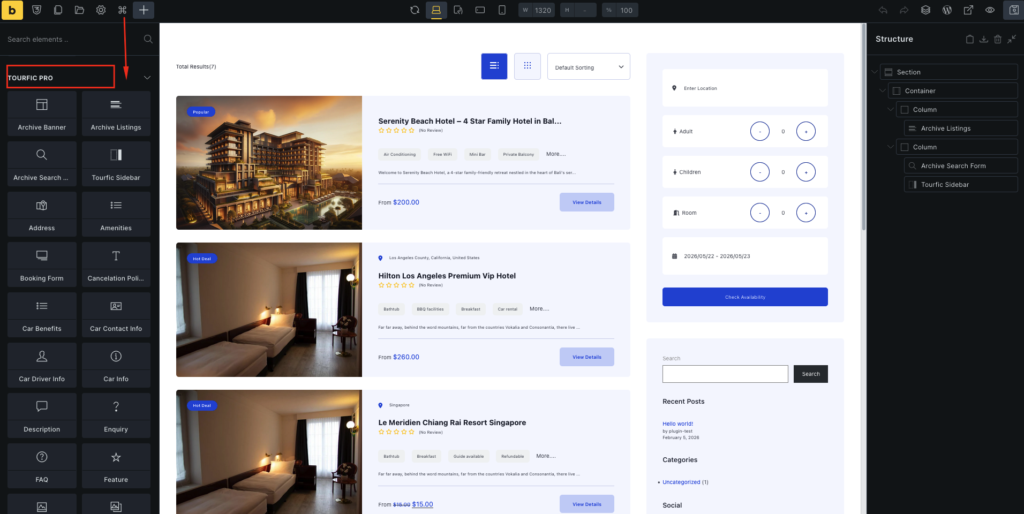Select the desktop breakpoint icon
The width and height of the screenshot is (1024, 514).
pos(436,10)
